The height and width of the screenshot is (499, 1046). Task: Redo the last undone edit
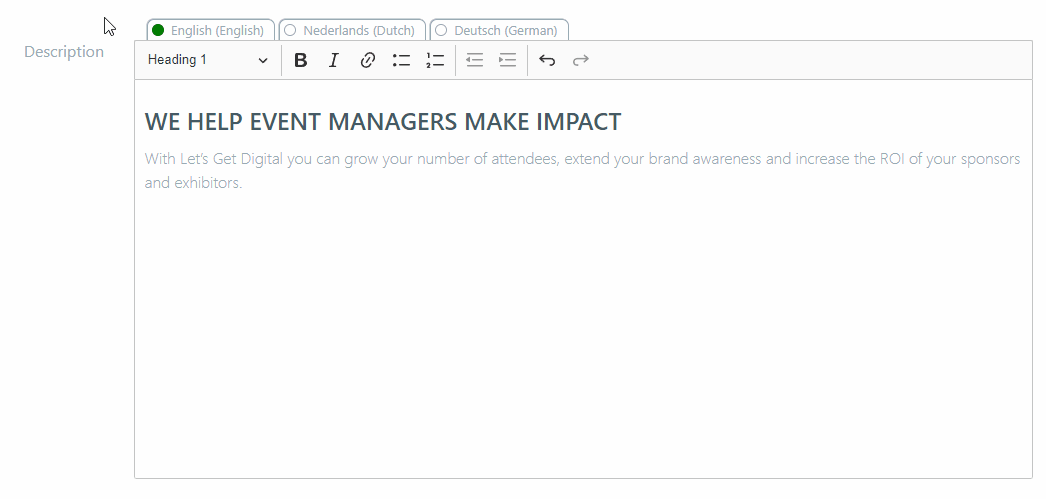tap(580, 60)
